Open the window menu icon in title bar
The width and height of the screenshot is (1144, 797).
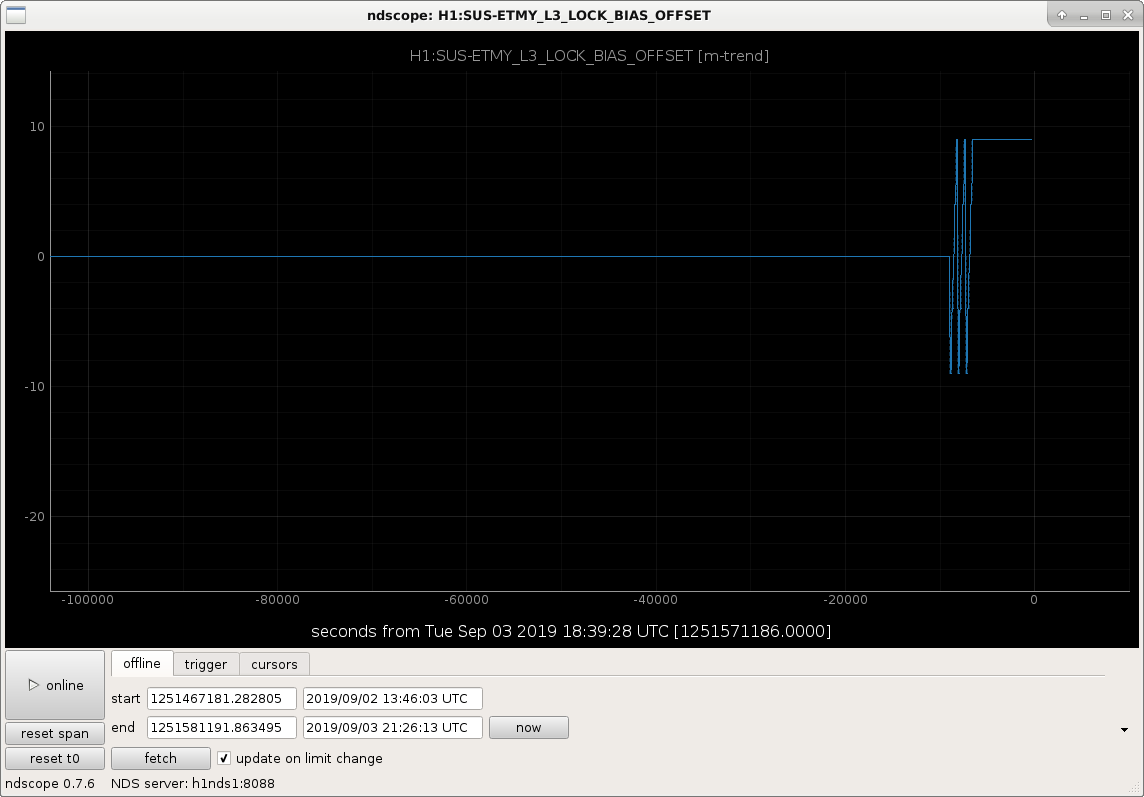[x=15, y=15]
